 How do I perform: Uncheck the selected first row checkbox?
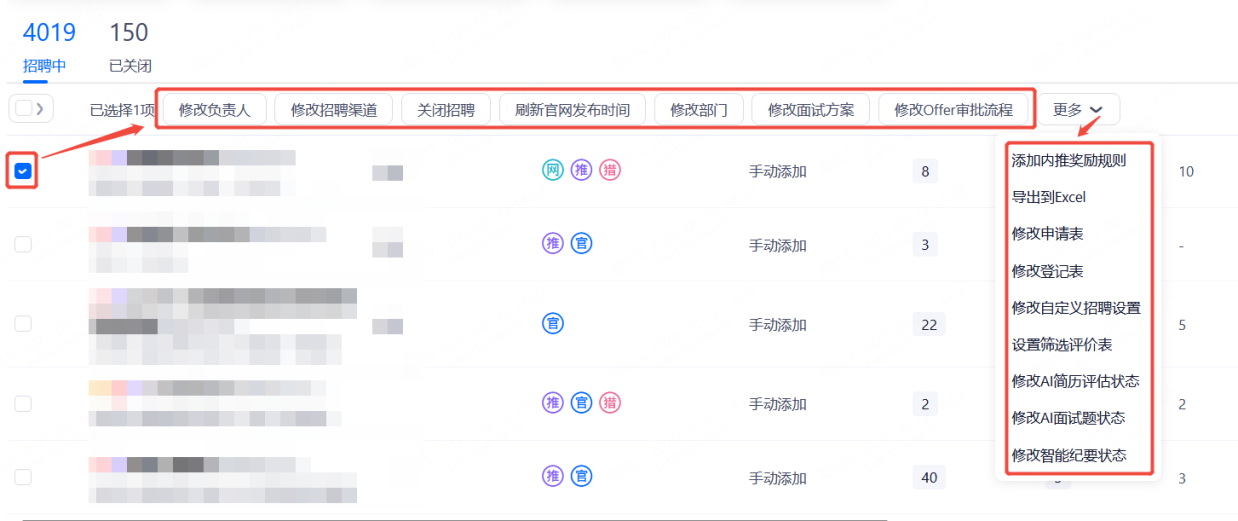[x=23, y=172]
